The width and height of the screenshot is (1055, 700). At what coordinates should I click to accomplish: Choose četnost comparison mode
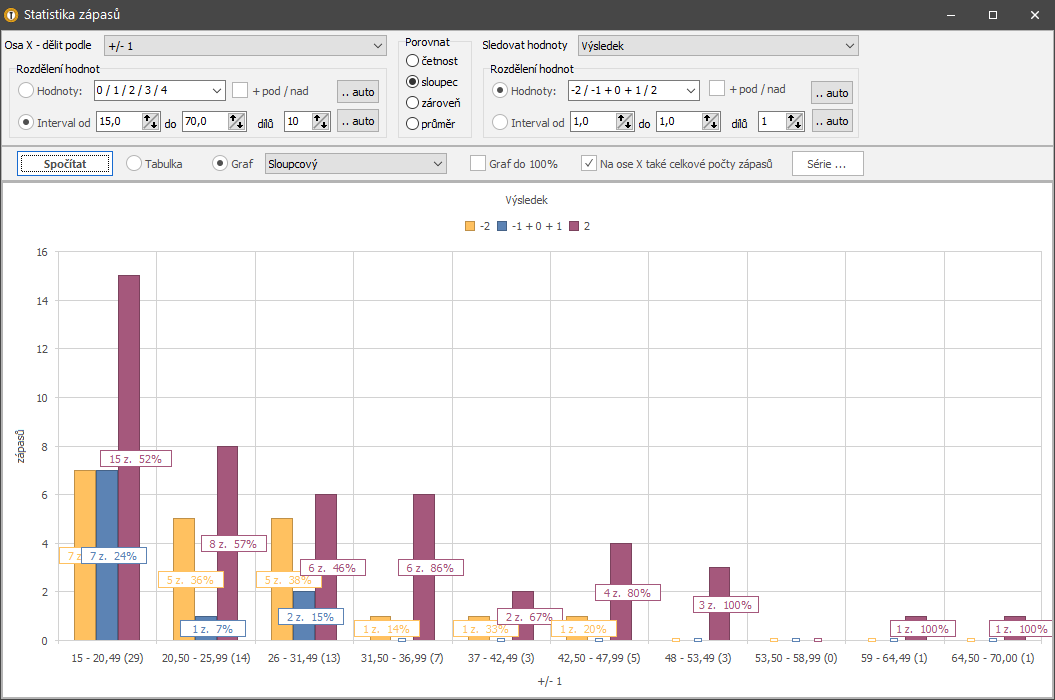(x=413, y=61)
